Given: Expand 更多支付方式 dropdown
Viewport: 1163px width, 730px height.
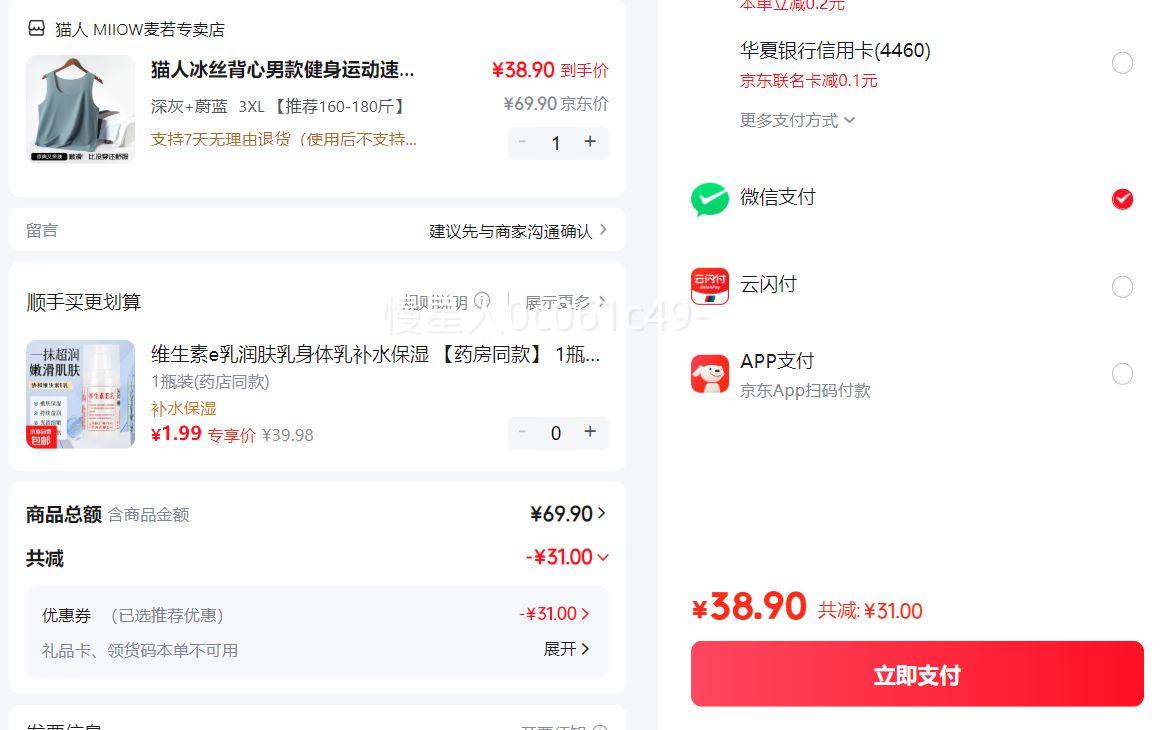Looking at the screenshot, I should [797, 120].
